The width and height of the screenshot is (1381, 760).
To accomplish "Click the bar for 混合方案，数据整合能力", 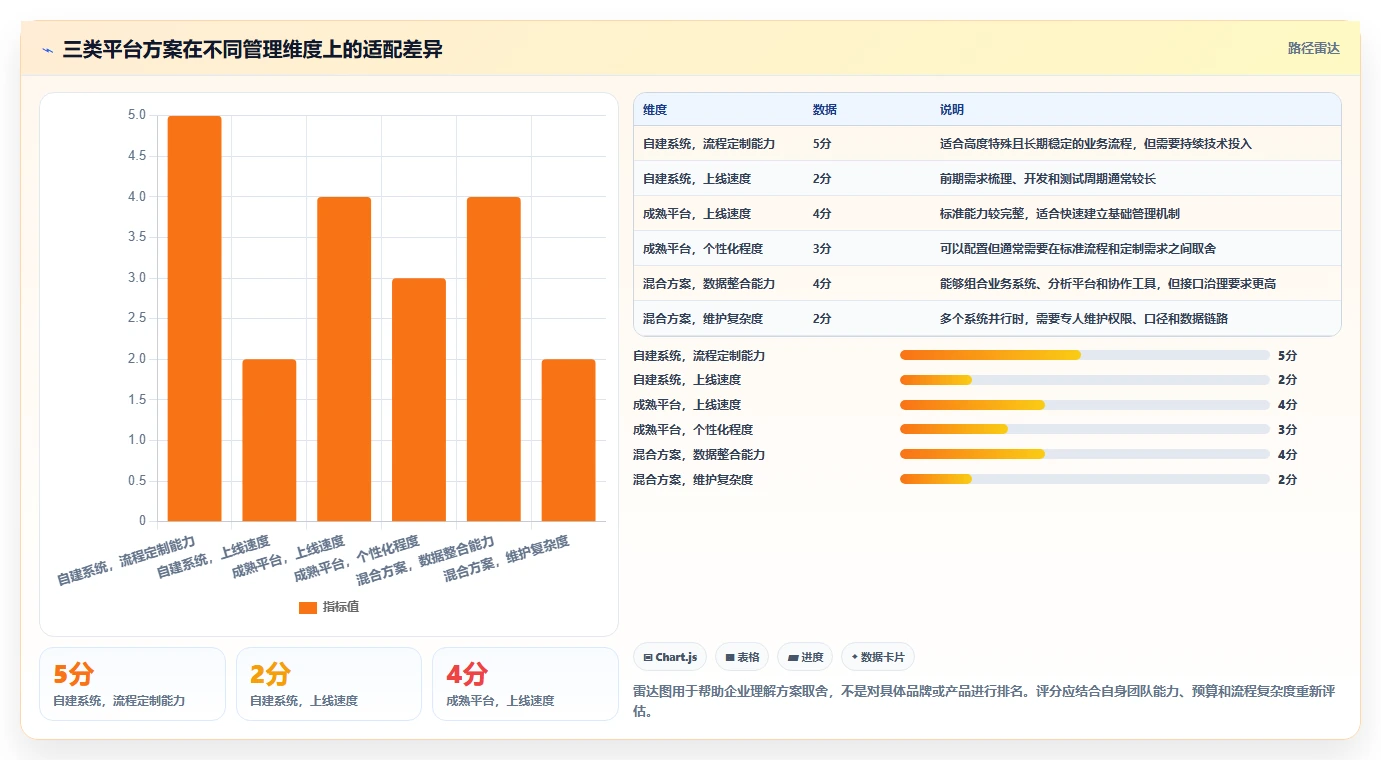I will tap(494, 359).
